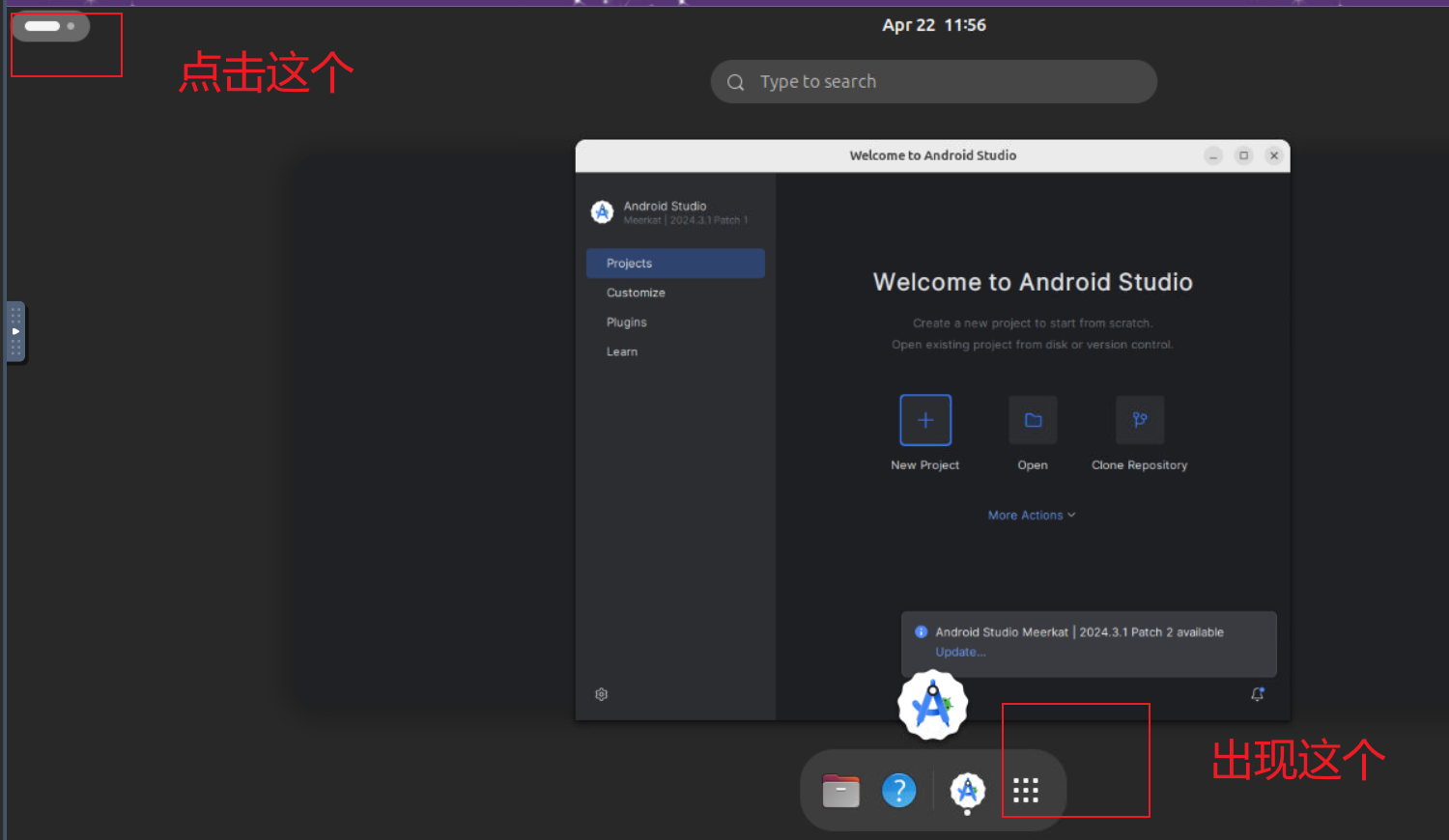Screen dimensions: 1449x840
Task: Click 'Meerkat | 2024.3.1 Patch 1' version text
Action: click(x=686, y=221)
